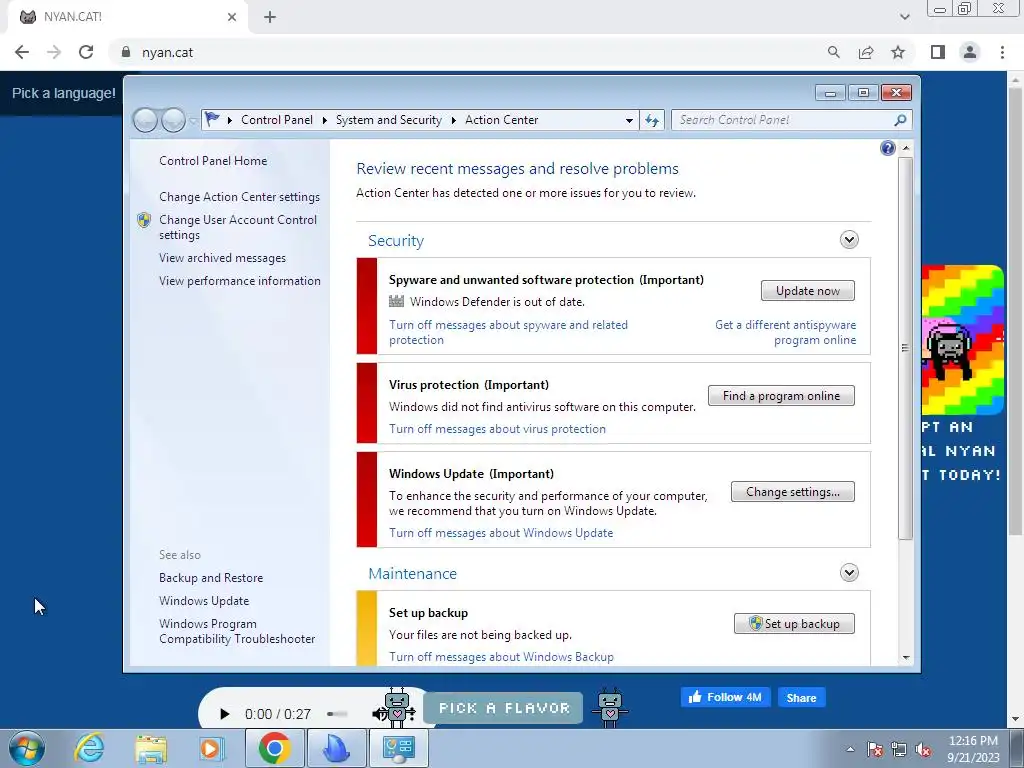Go back with the browser back arrow
This screenshot has height=768, width=1024.
click(22, 52)
